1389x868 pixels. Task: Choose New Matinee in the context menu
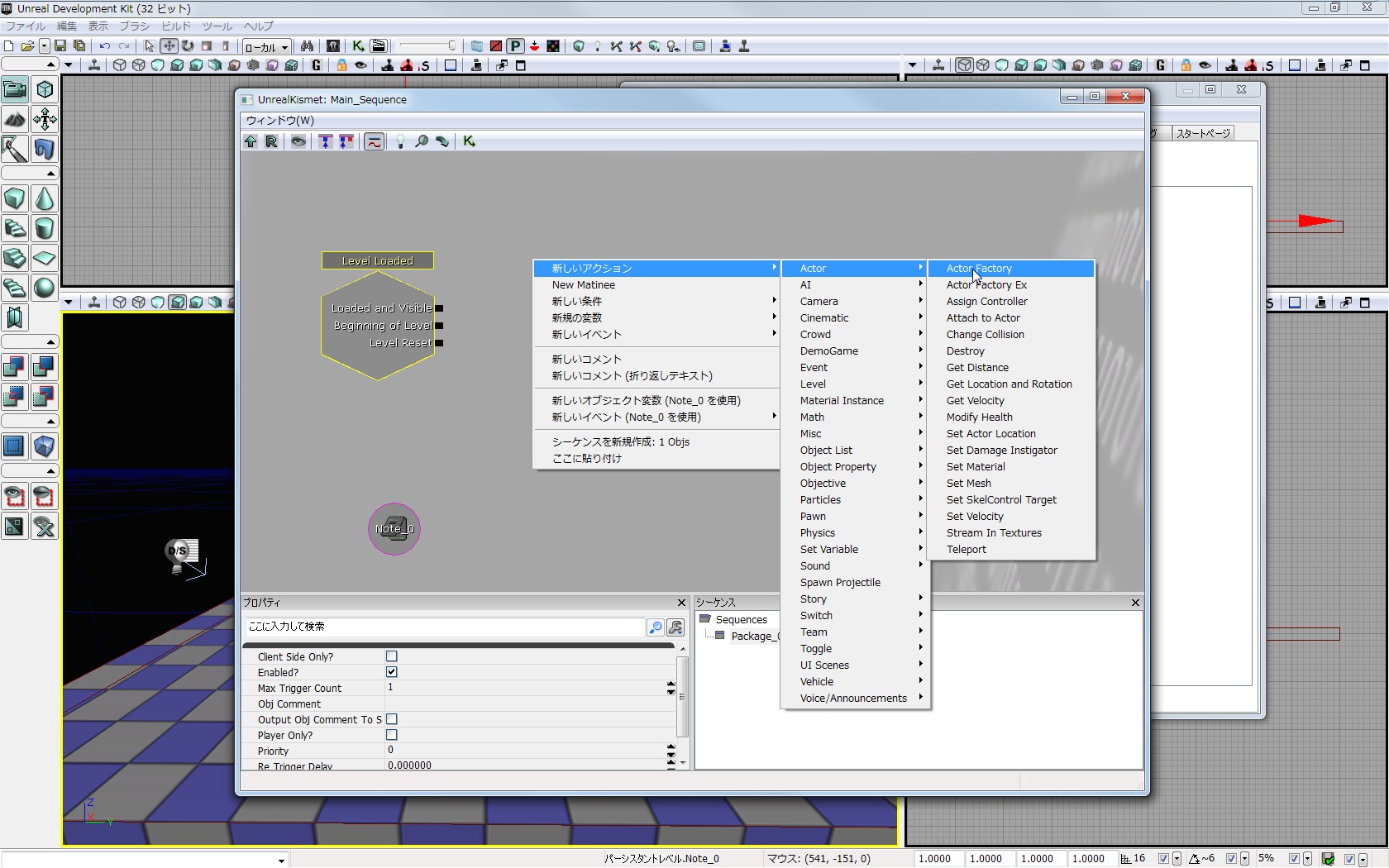(584, 285)
